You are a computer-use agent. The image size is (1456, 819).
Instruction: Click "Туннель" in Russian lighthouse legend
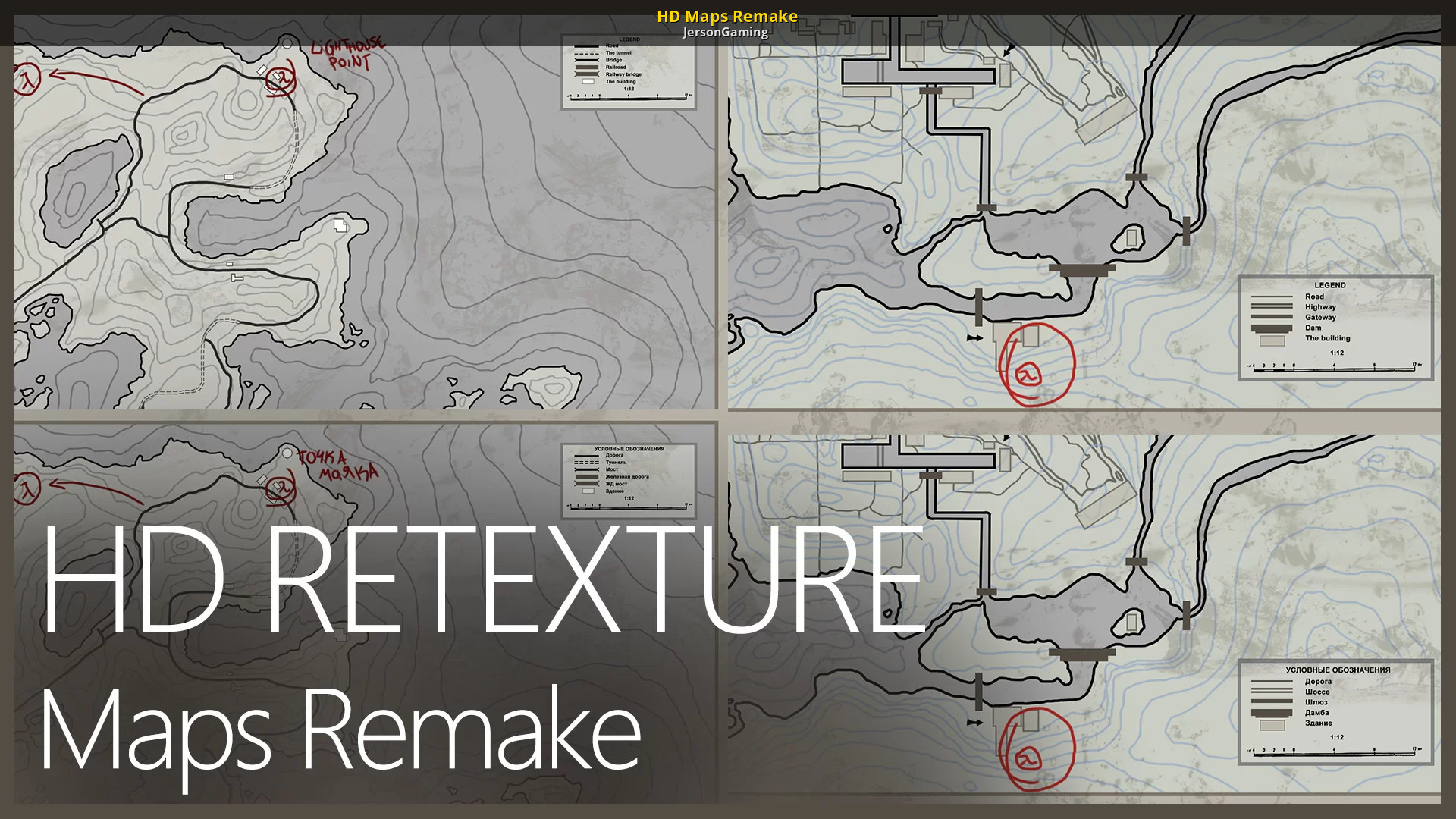click(616, 463)
